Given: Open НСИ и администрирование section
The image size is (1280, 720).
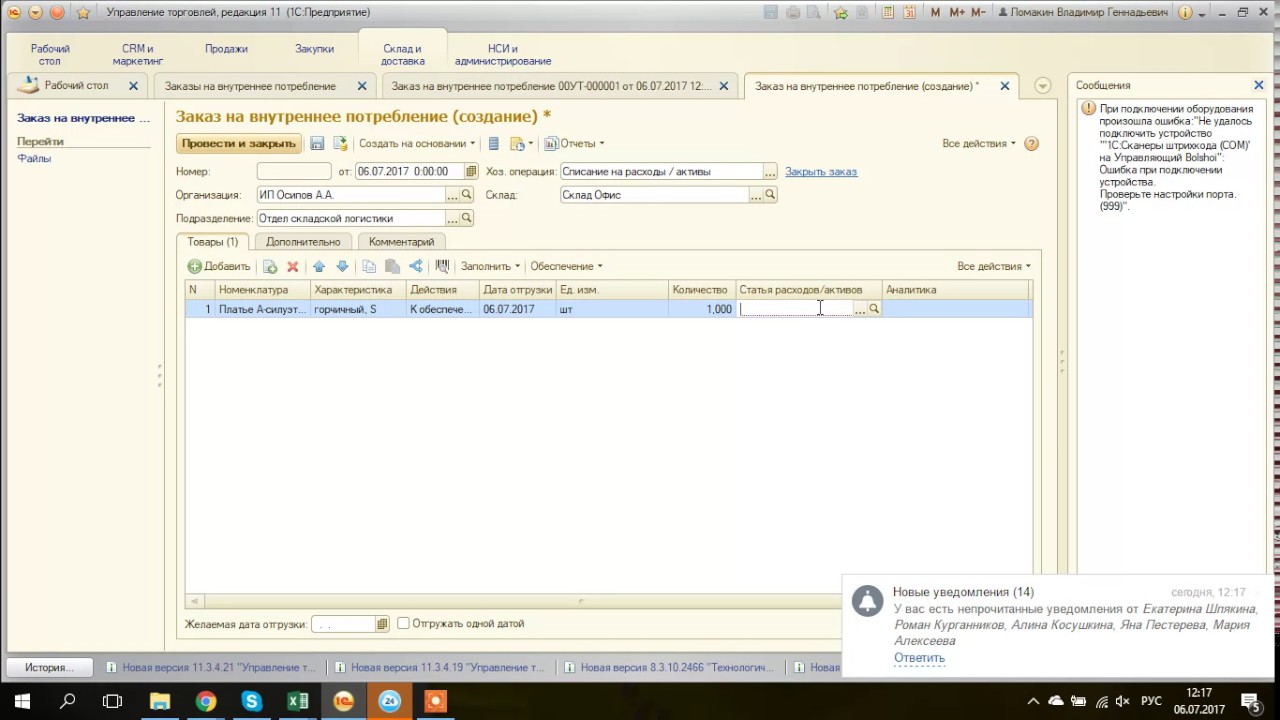Looking at the screenshot, I should coord(503,54).
